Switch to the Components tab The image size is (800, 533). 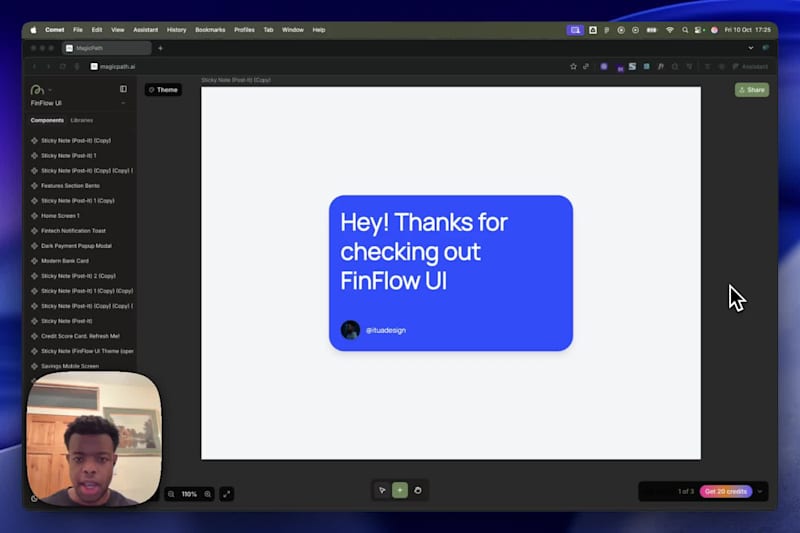(x=47, y=120)
